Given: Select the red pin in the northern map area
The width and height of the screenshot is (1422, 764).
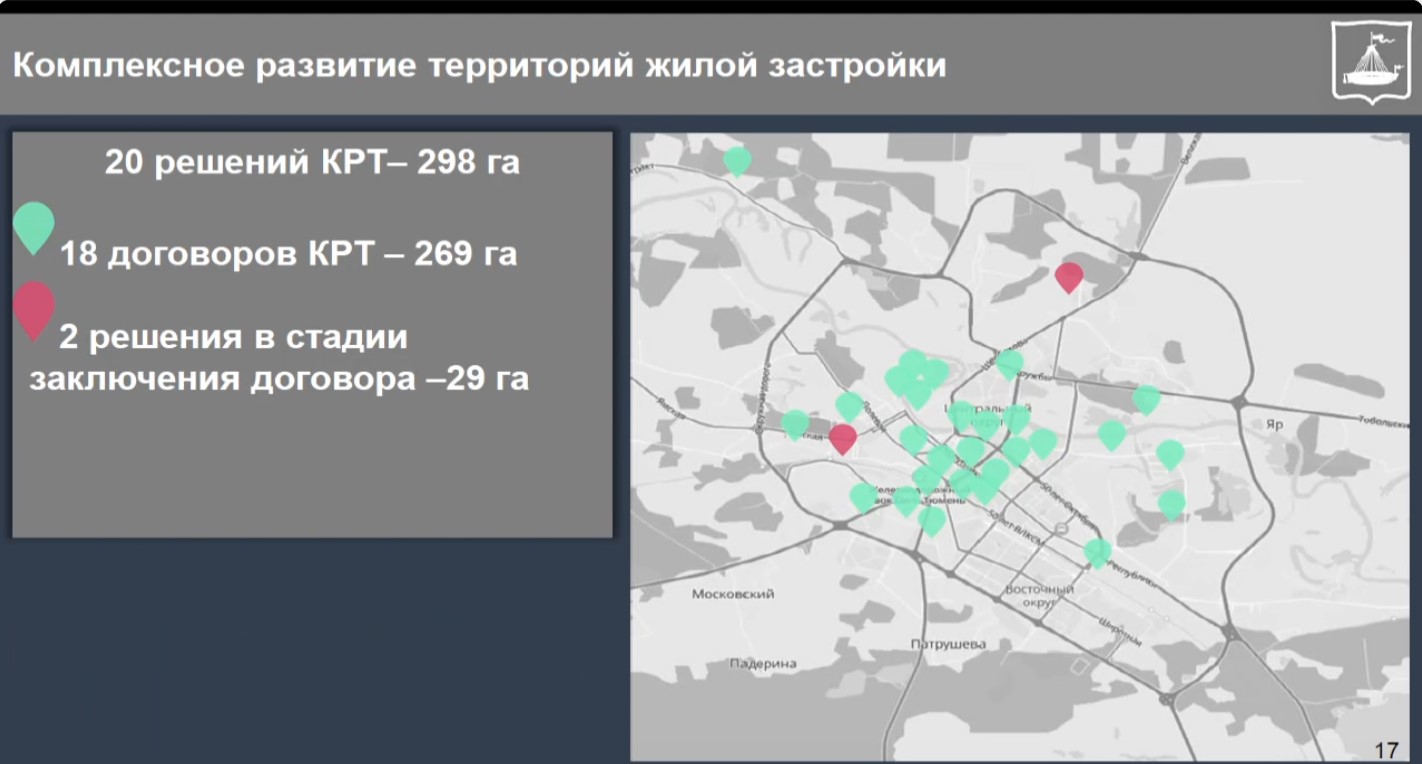Looking at the screenshot, I should 1069,275.
